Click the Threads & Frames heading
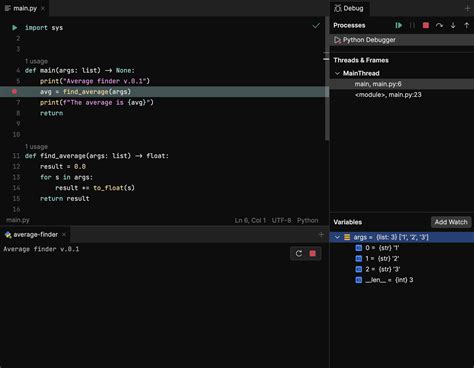 361,60
